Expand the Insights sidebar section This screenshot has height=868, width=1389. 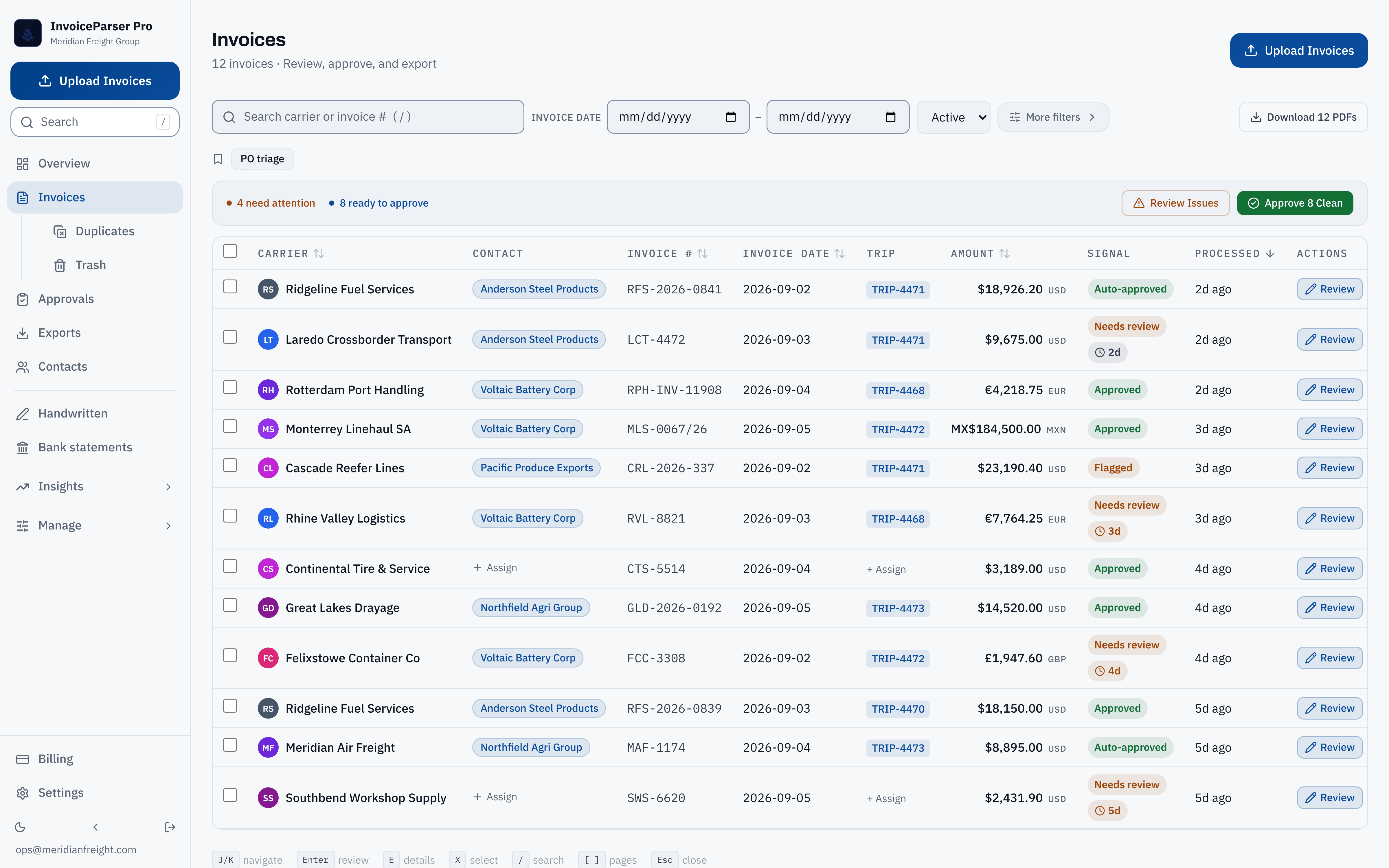(x=95, y=487)
